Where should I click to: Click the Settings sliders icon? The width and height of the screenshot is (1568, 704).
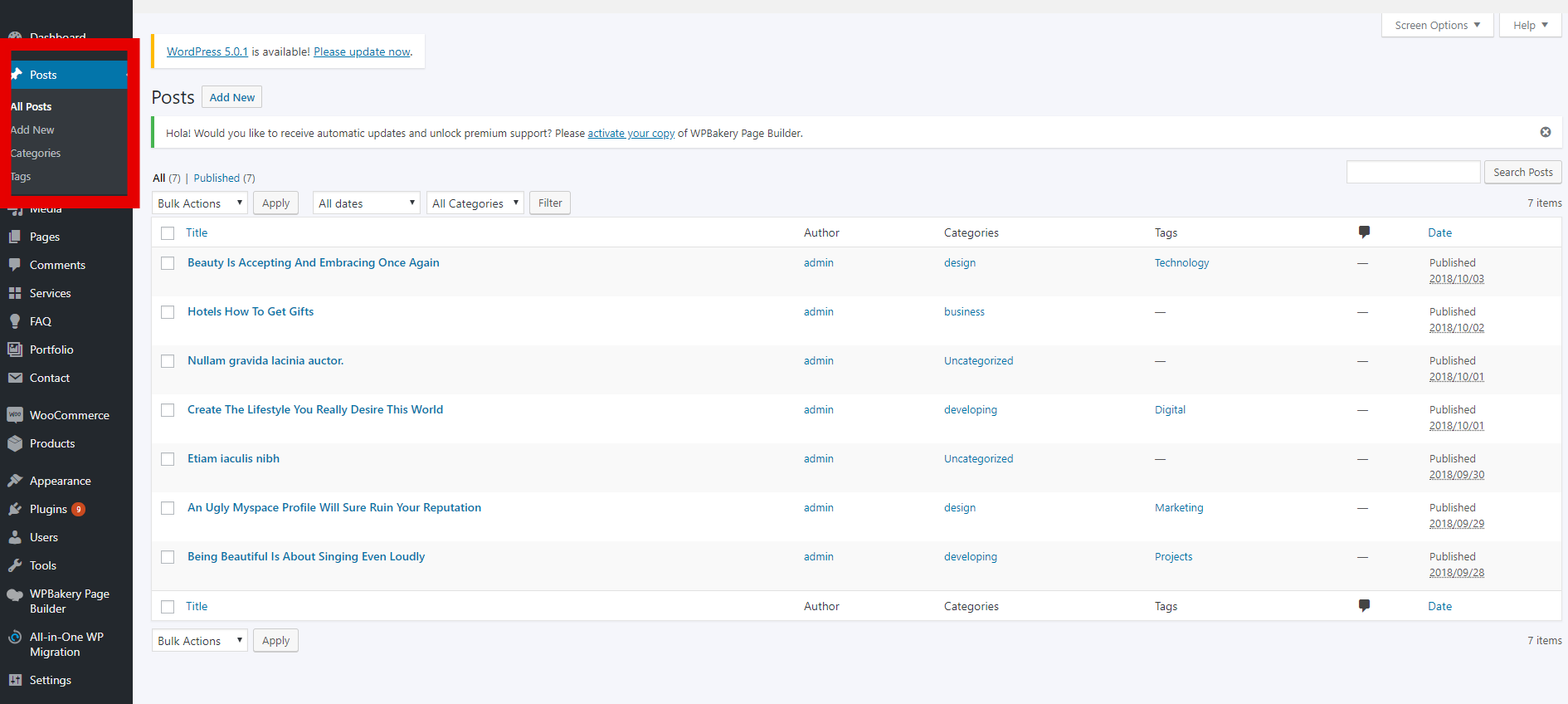tap(15, 680)
